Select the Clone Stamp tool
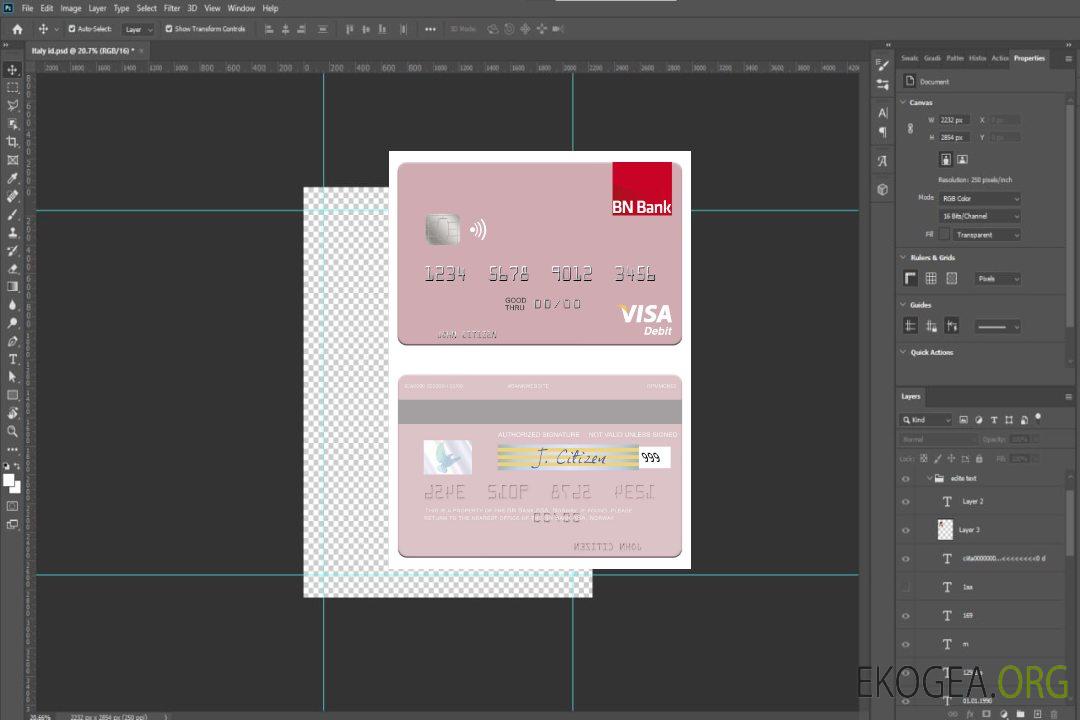The height and width of the screenshot is (720, 1080). [12, 233]
